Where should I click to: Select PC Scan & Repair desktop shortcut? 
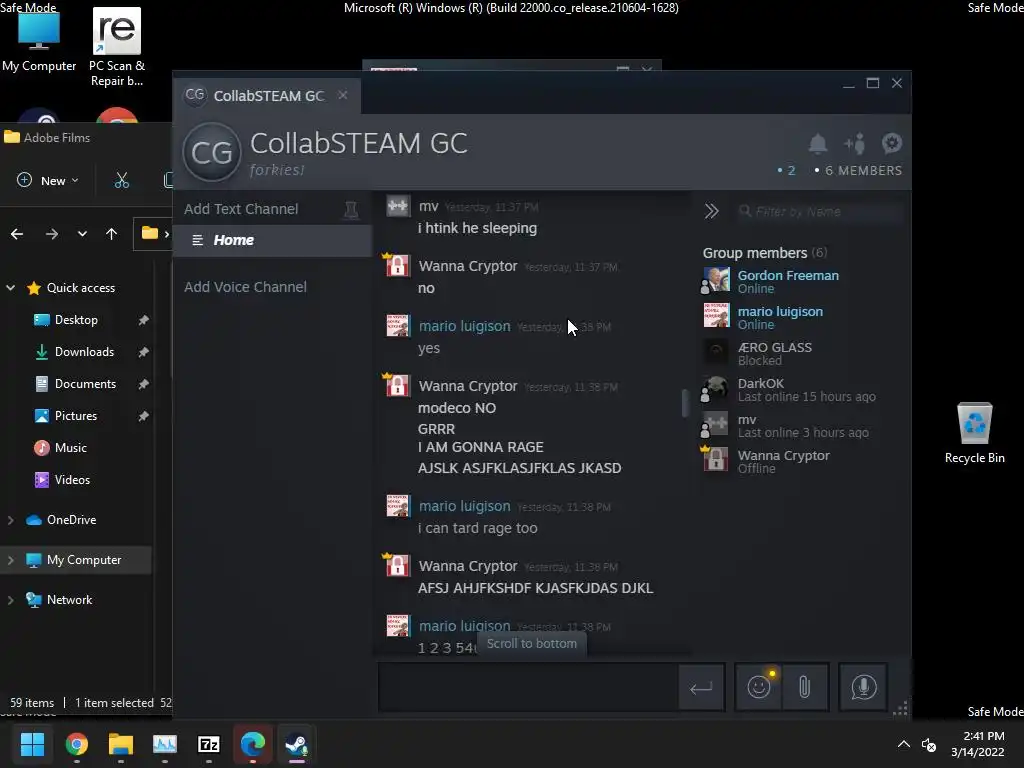[117, 47]
